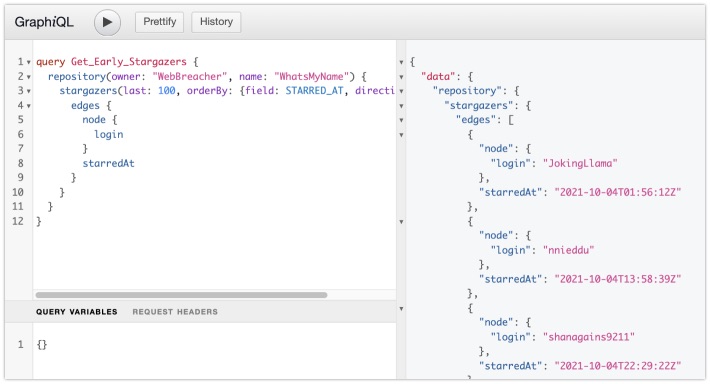Click the "JokingLlama" login value
This screenshot has width=710, height=384.
tap(580, 163)
